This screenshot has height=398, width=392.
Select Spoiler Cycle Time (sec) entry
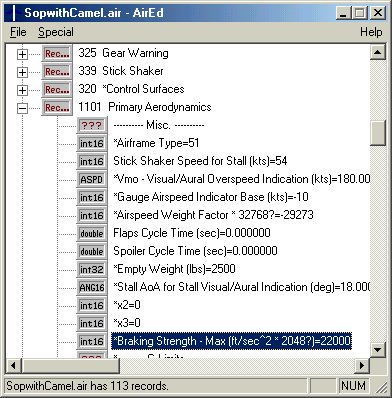pos(195,251)
